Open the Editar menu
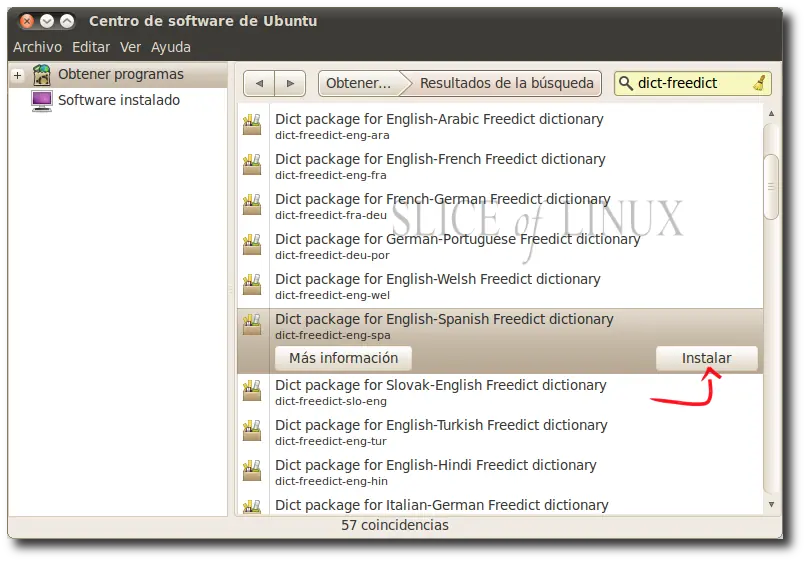 91,47
